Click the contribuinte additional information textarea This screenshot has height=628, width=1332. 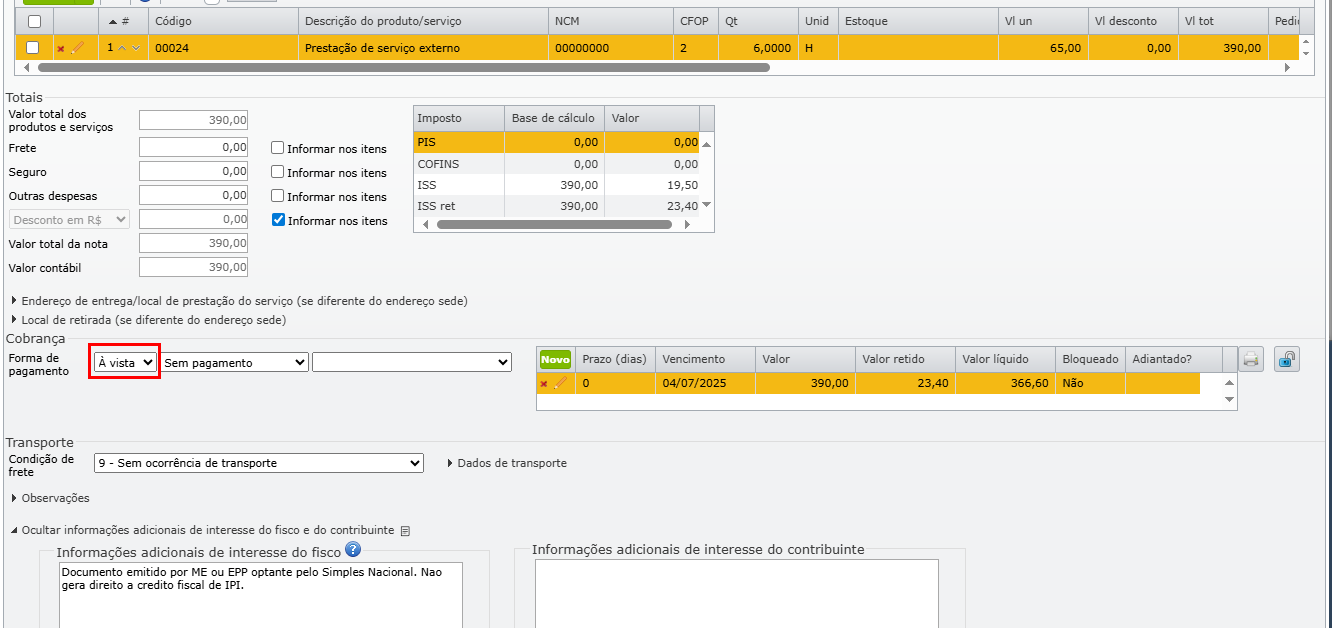tap(737, 593)
